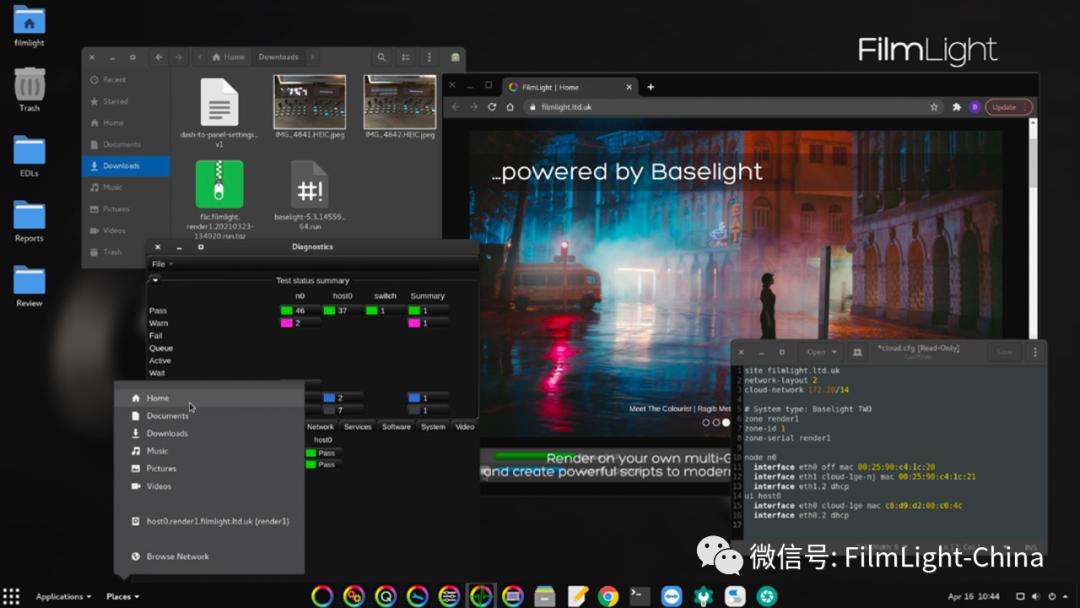Click the Downloads path button in Files
This screenshot has height=608, width=1080.
[278, 57]
